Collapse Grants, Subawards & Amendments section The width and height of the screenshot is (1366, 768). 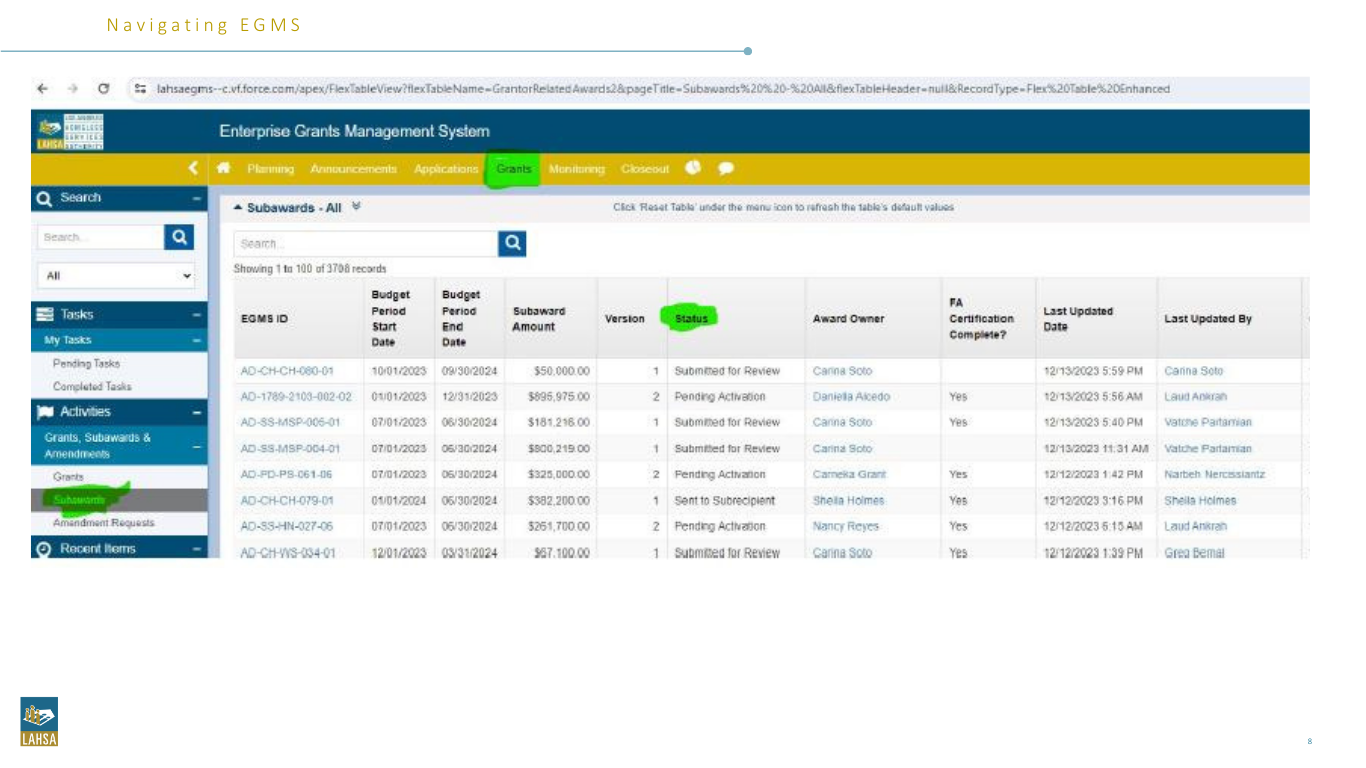click(196, 446)
